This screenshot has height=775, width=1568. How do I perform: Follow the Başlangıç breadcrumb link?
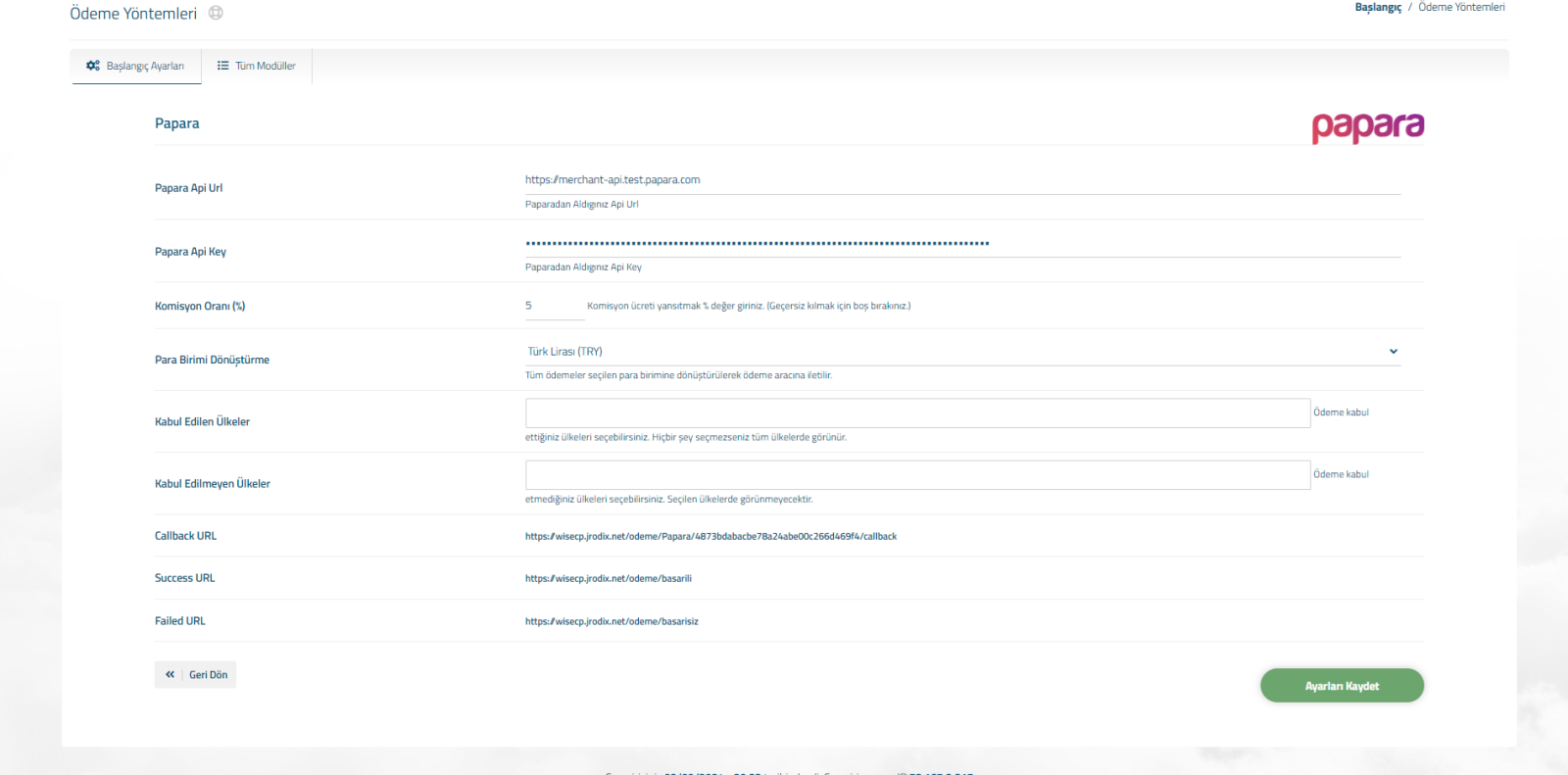(x=1378, y=7)
